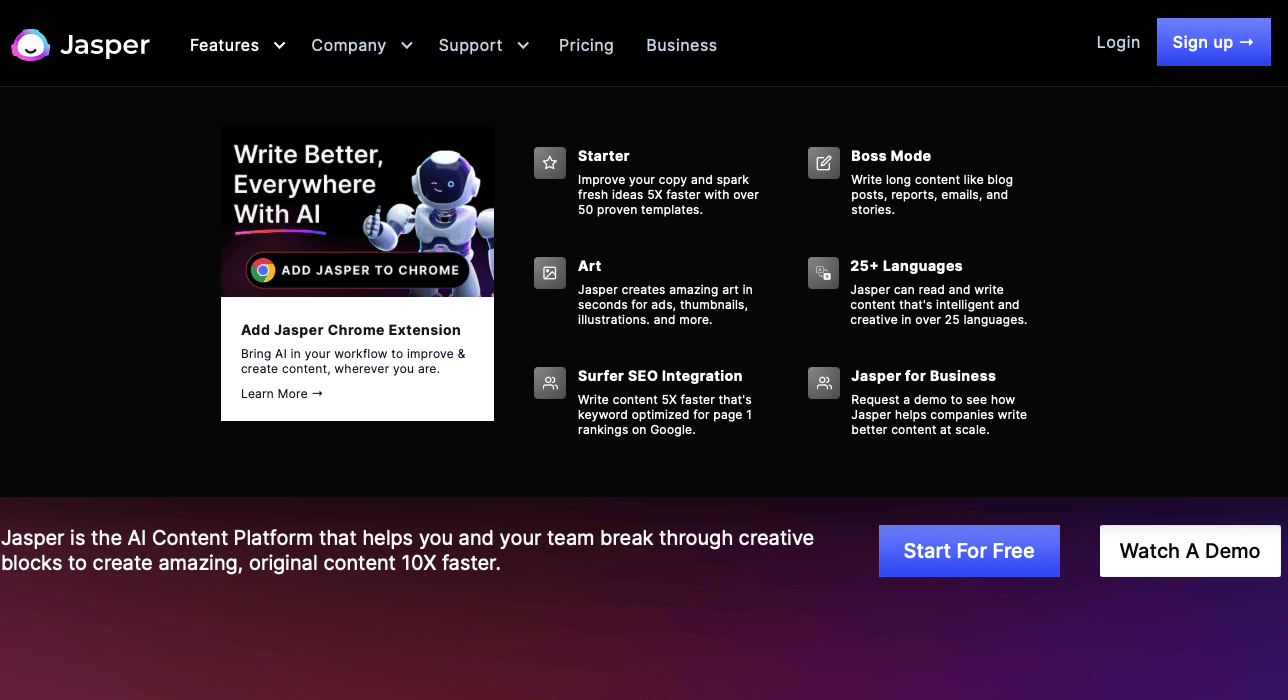Viewport: 1288px width, 700px height.
Task: Click the 'Bring AI in your workflow' description
Action: pyautogui.click(x=353, y=361)
